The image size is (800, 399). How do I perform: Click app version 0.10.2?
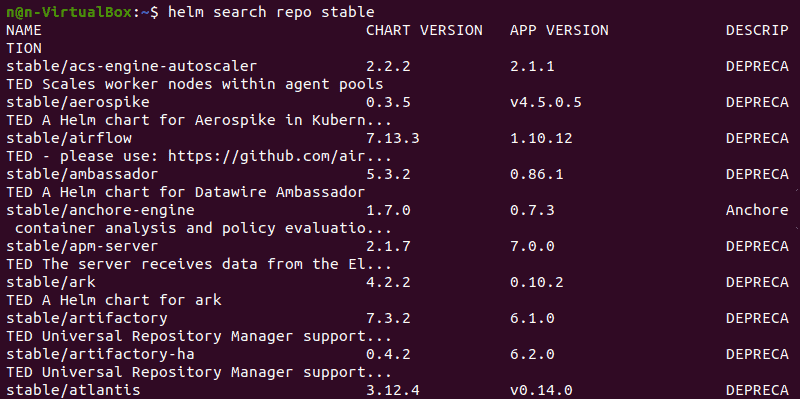click(536, 283)
